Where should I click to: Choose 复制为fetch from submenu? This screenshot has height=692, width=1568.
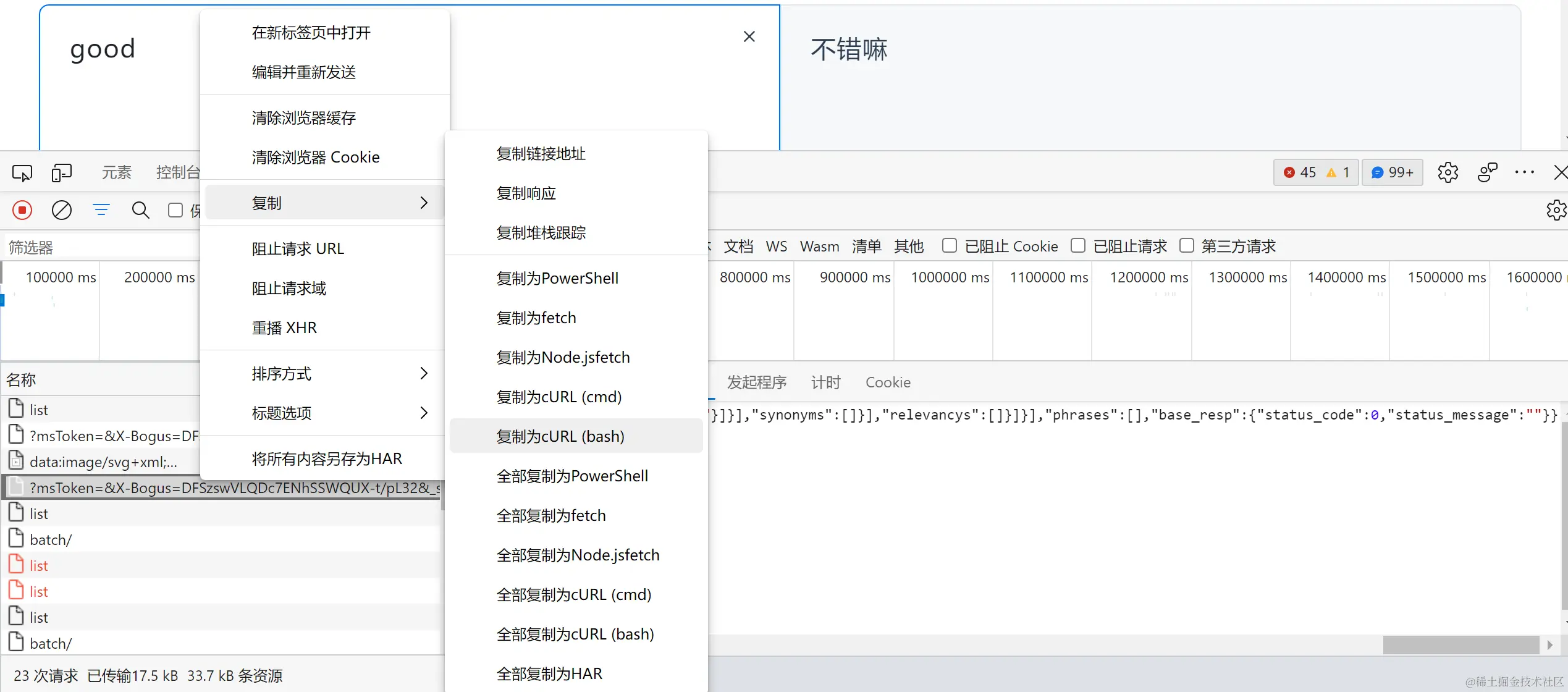click(x=536, y=318)
